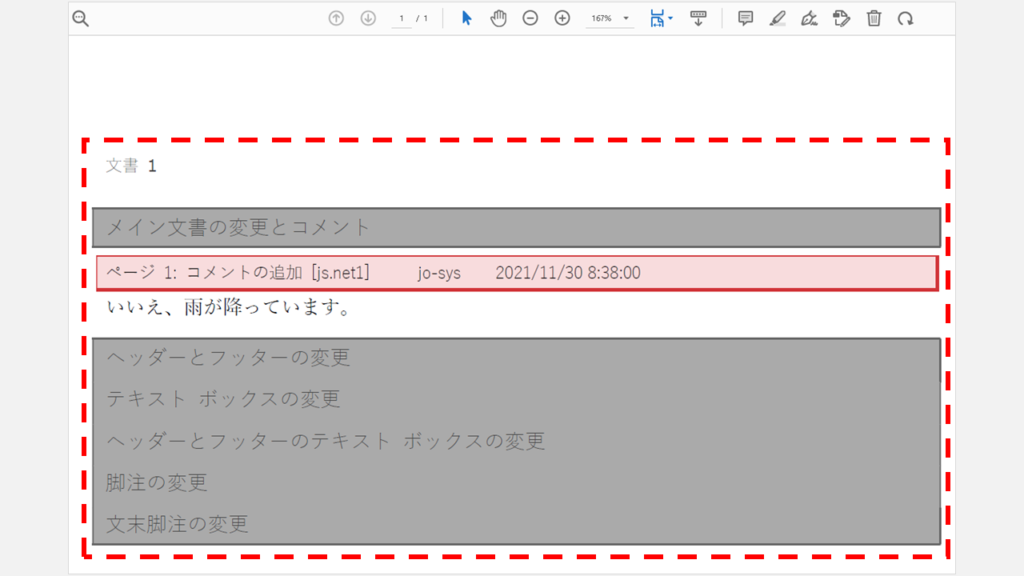1024x576 pixels.
Task: Activate the arrow selection tool
Action: [x=466, y=18]
